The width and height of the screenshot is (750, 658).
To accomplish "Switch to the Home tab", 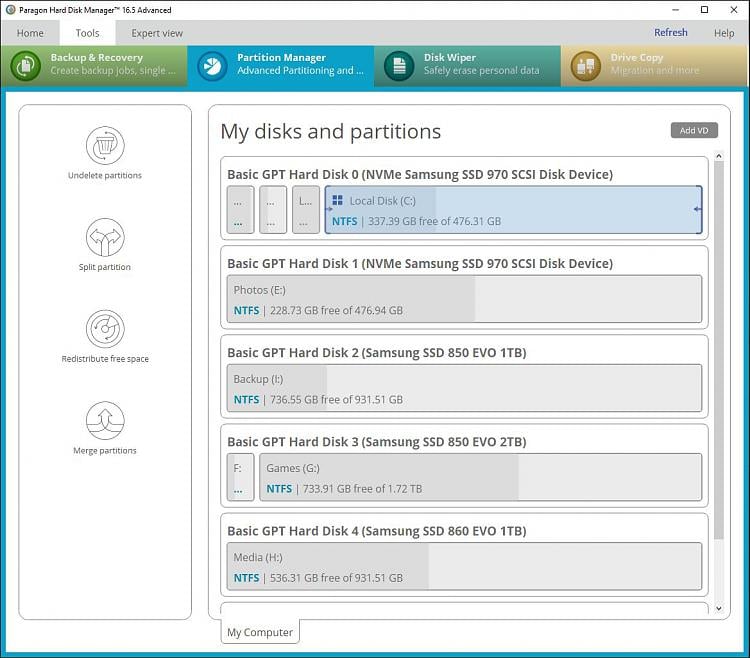I will (x=30, y=33).
